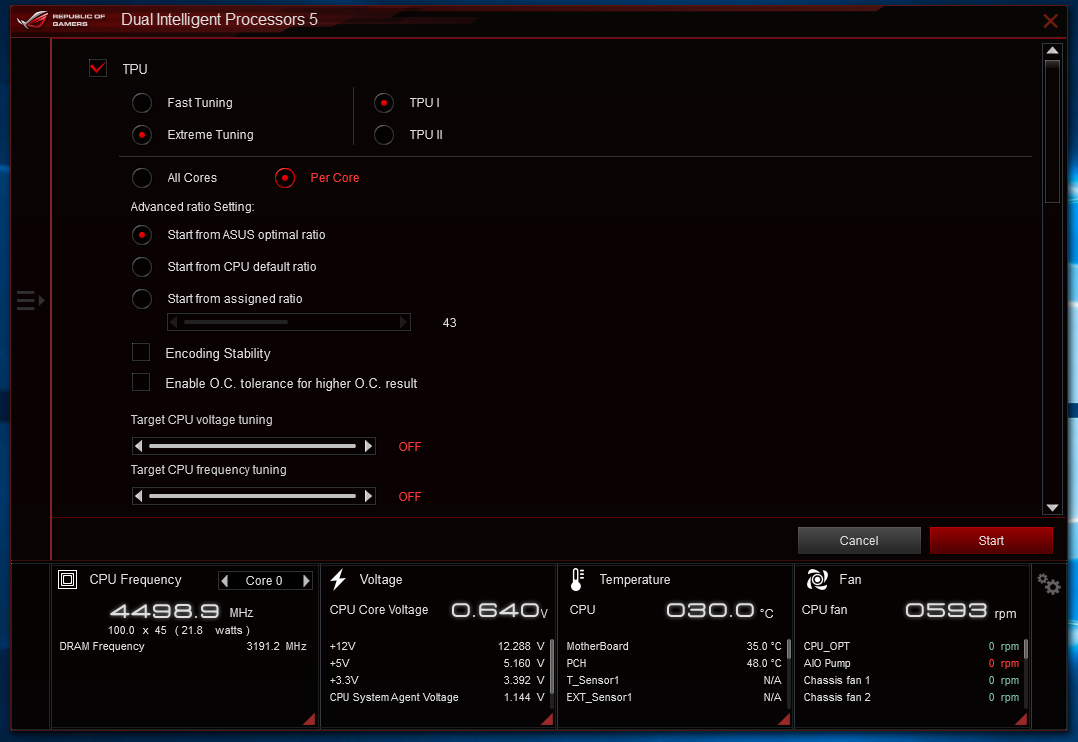Click the ROG Republic of Gamers logo

pos(61,19)
